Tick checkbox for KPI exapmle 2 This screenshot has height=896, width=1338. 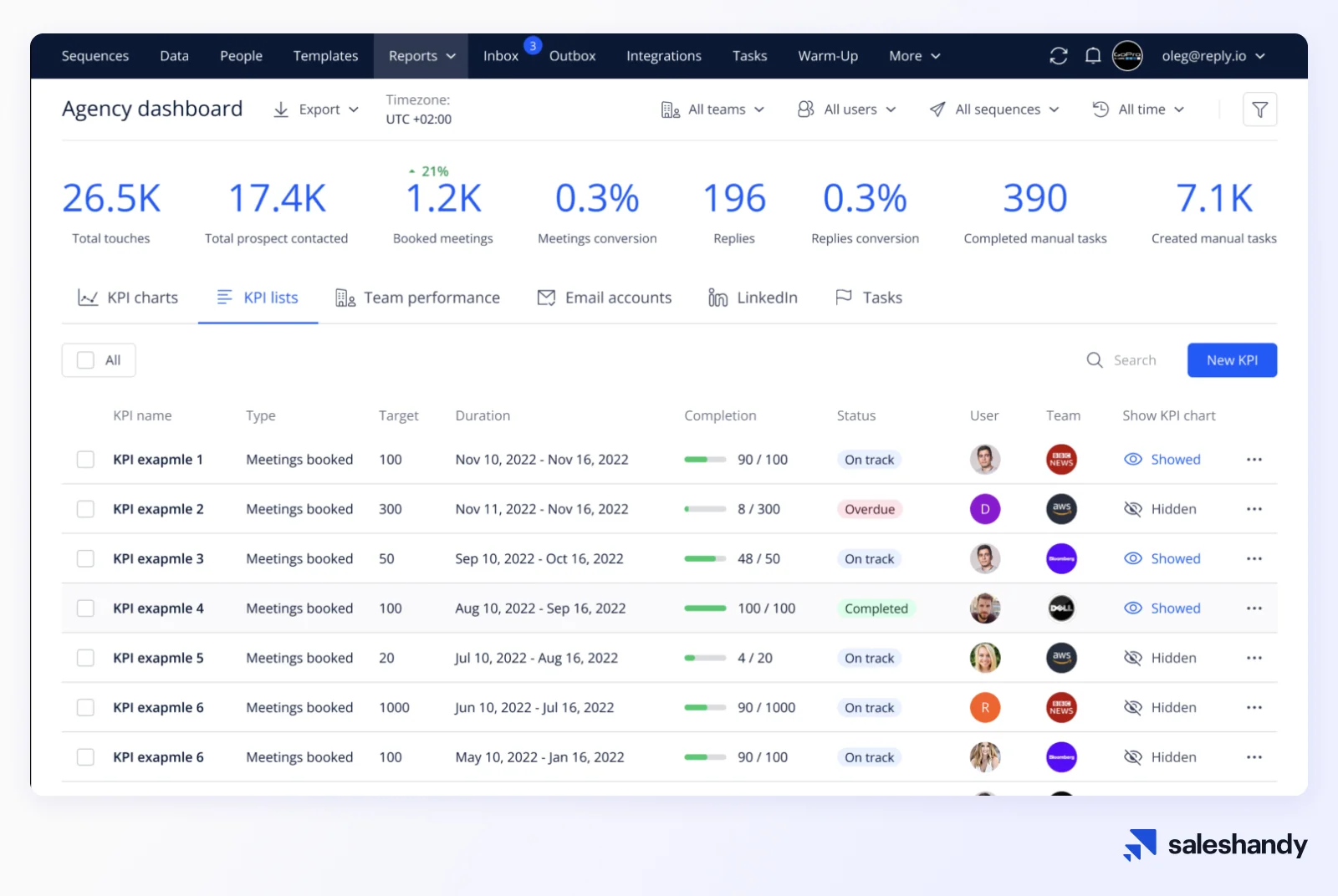point(85,509)
